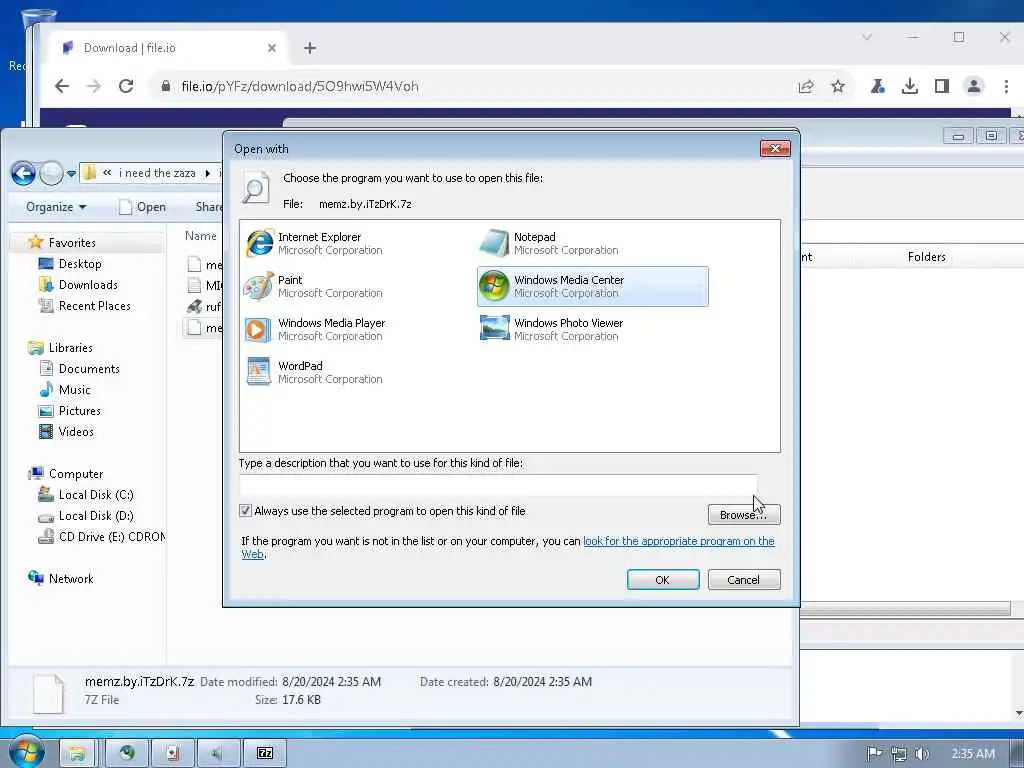Open the Organize menu in Explorer
The image size is (1024, 768).
point(56,207)
